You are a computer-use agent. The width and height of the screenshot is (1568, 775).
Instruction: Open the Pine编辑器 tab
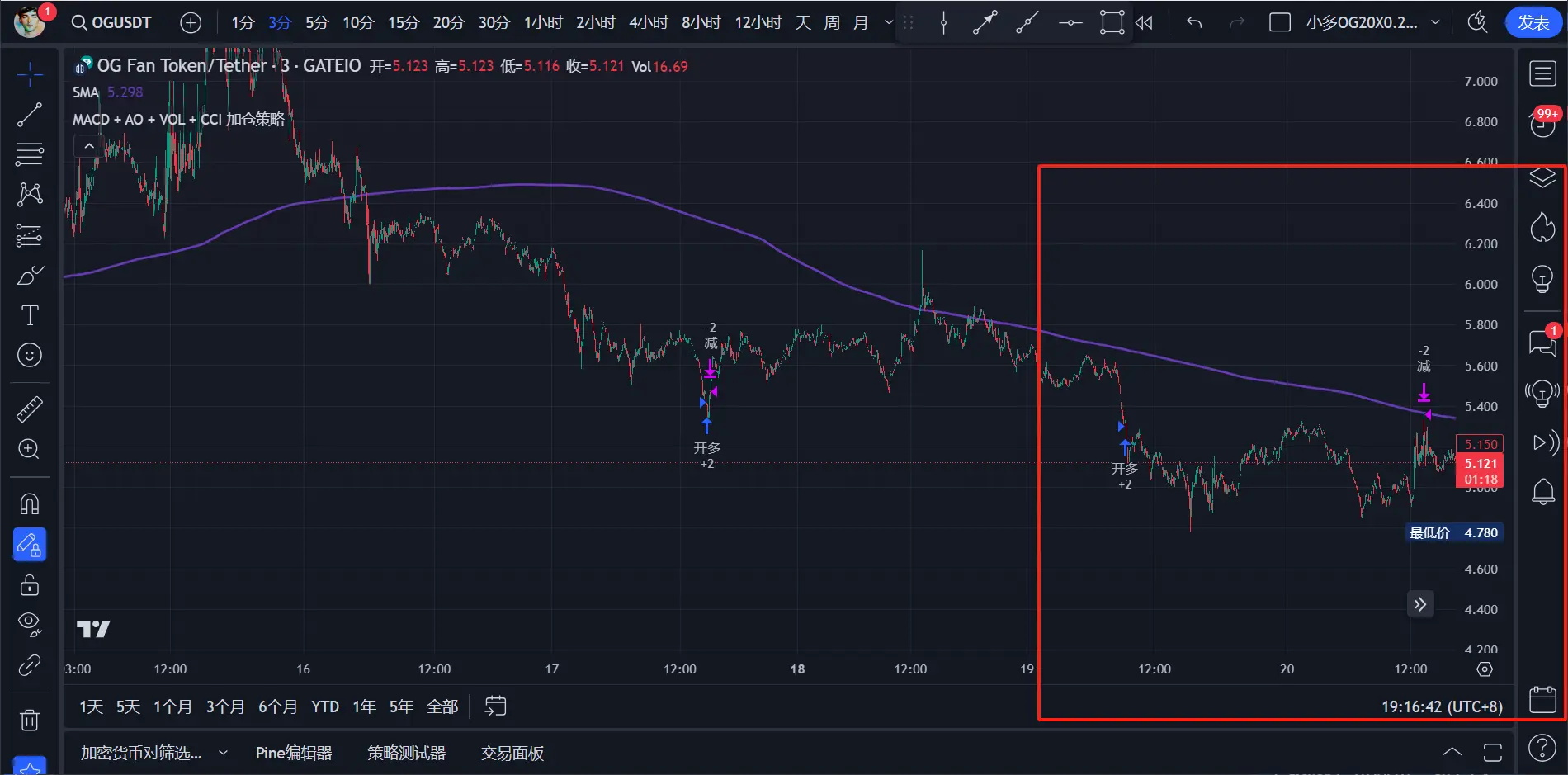click(294, 753)
